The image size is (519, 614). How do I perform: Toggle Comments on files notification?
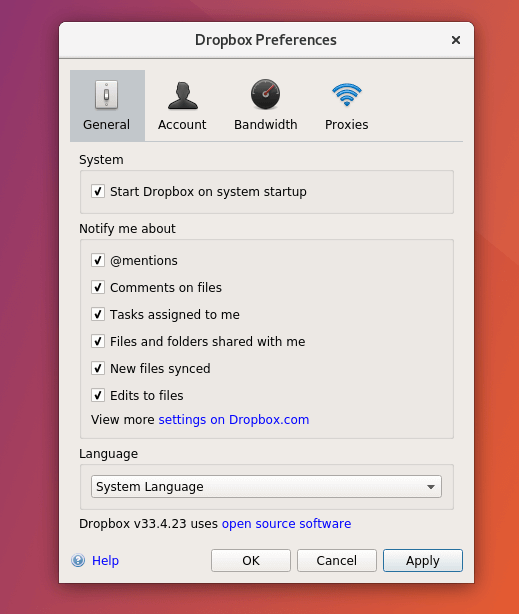point(98,287)
